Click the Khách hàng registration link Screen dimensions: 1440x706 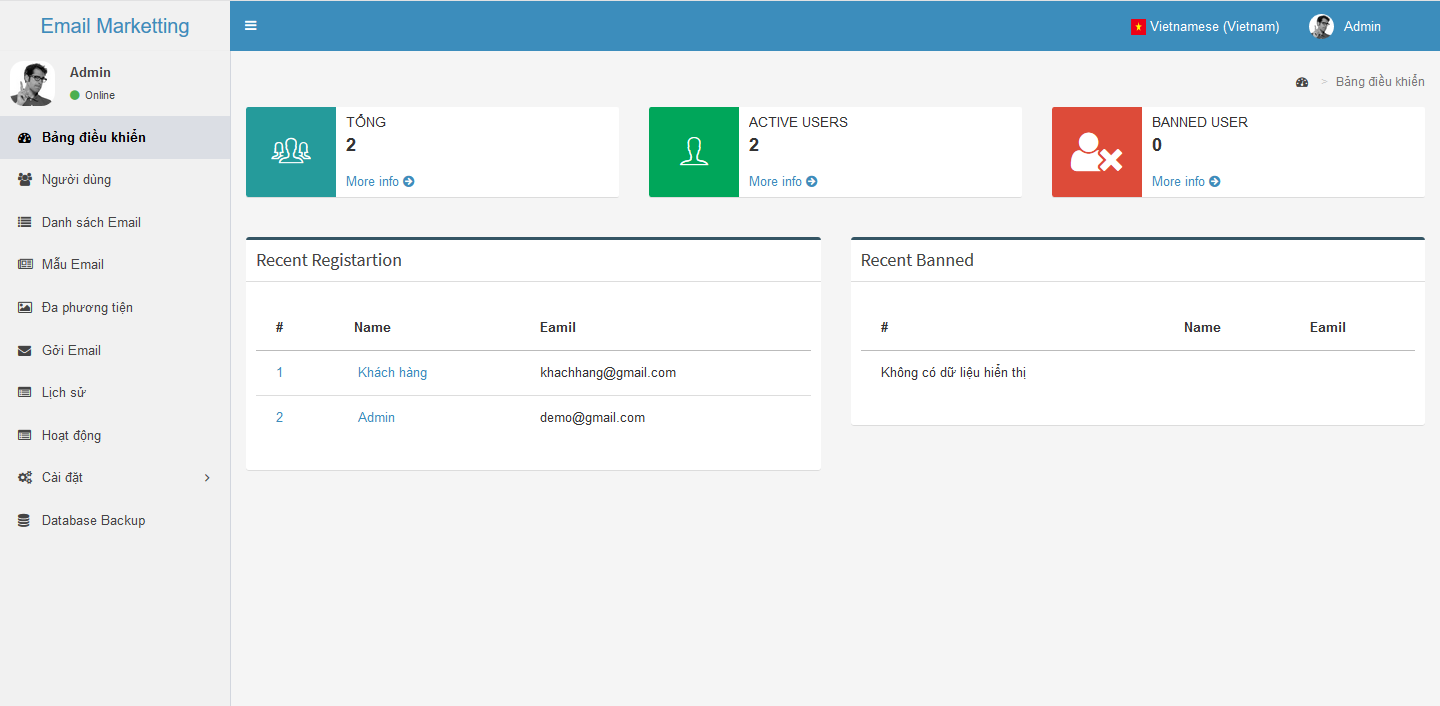click(x=392, y=372)
